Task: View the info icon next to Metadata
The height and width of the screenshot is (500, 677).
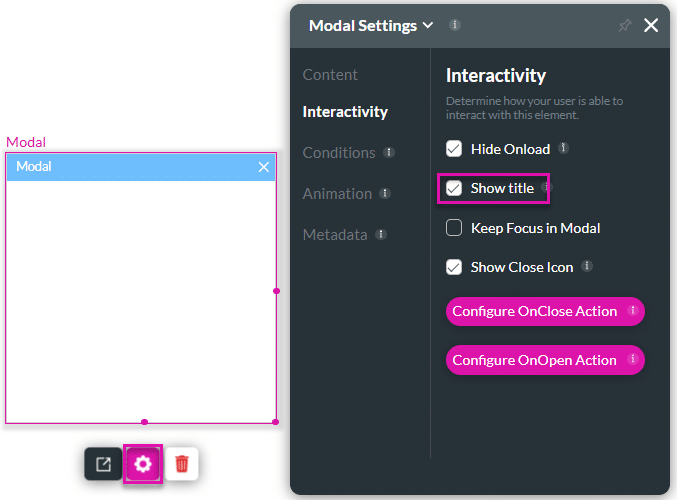Action: pos(381,234)
